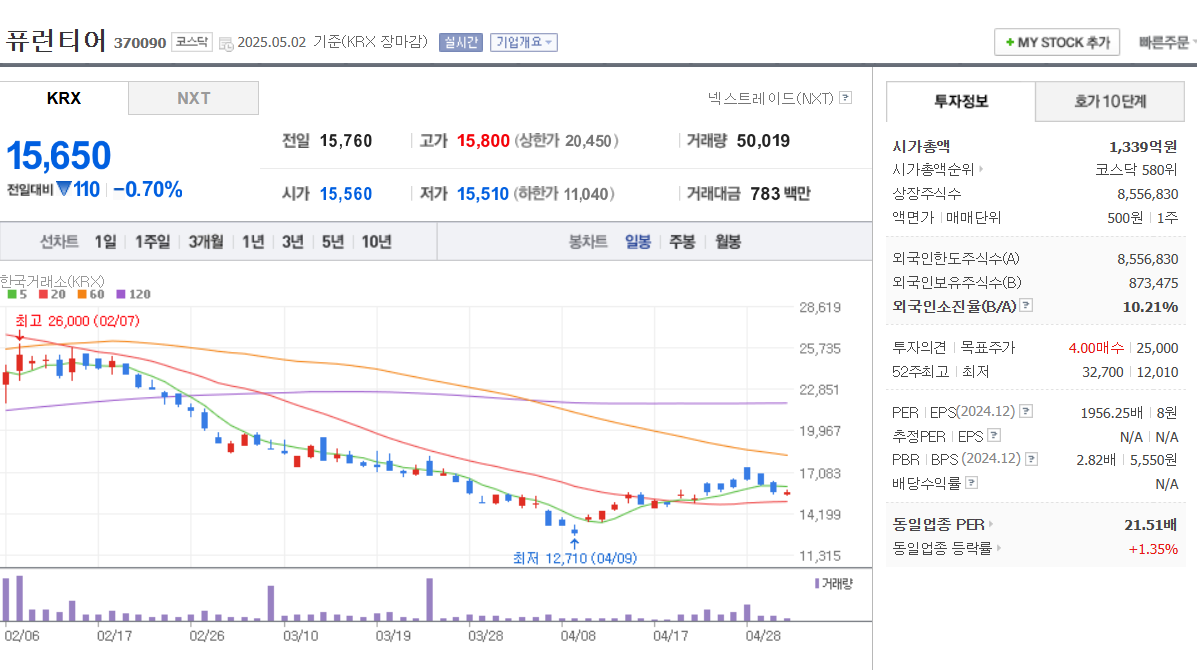
Task: Switch to the 호가 10단계 tab
Action: pos(1109,102)
